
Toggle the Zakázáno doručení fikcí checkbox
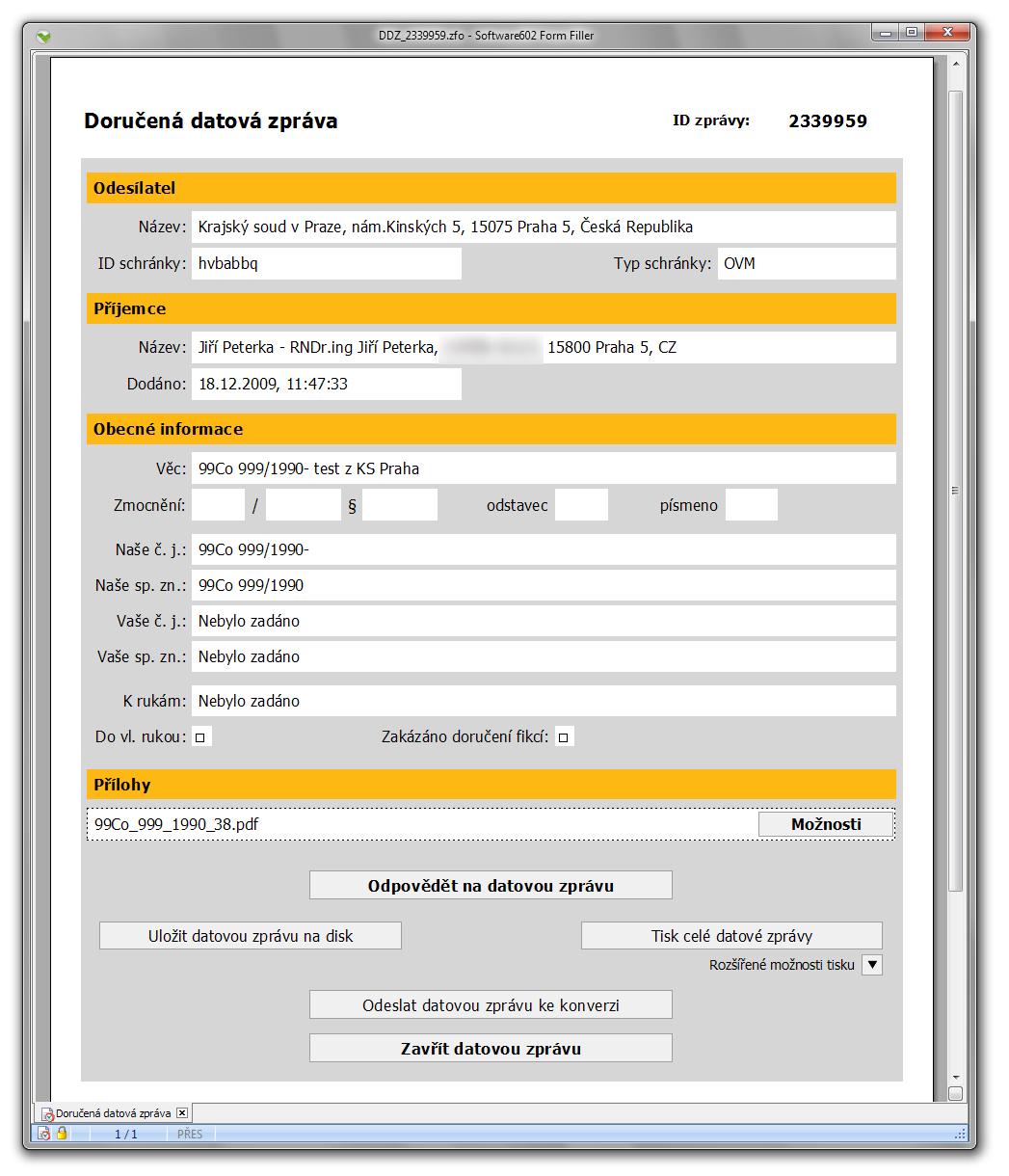tap(564, 737)
